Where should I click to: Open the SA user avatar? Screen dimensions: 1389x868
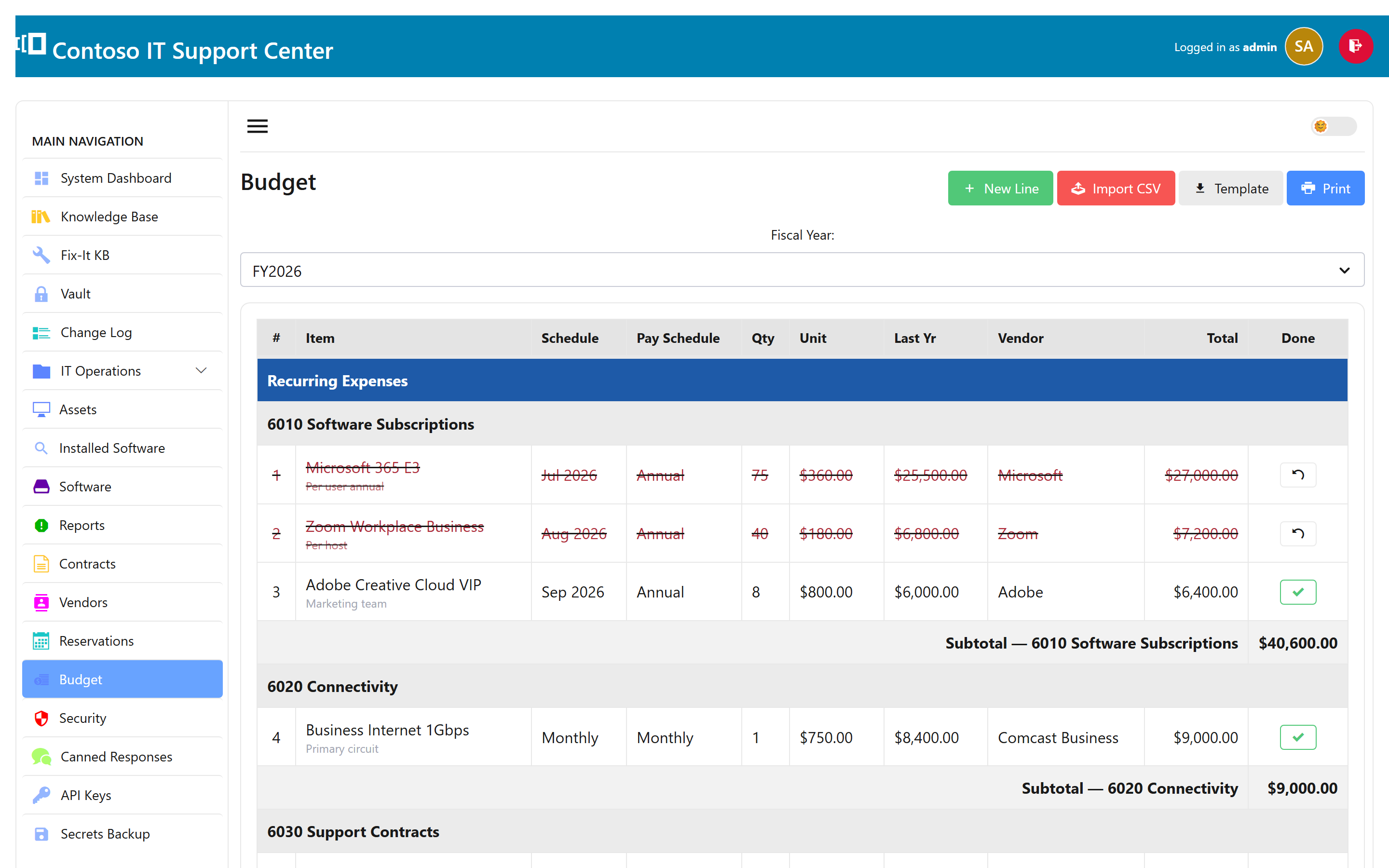click(x=1304, y=46)
